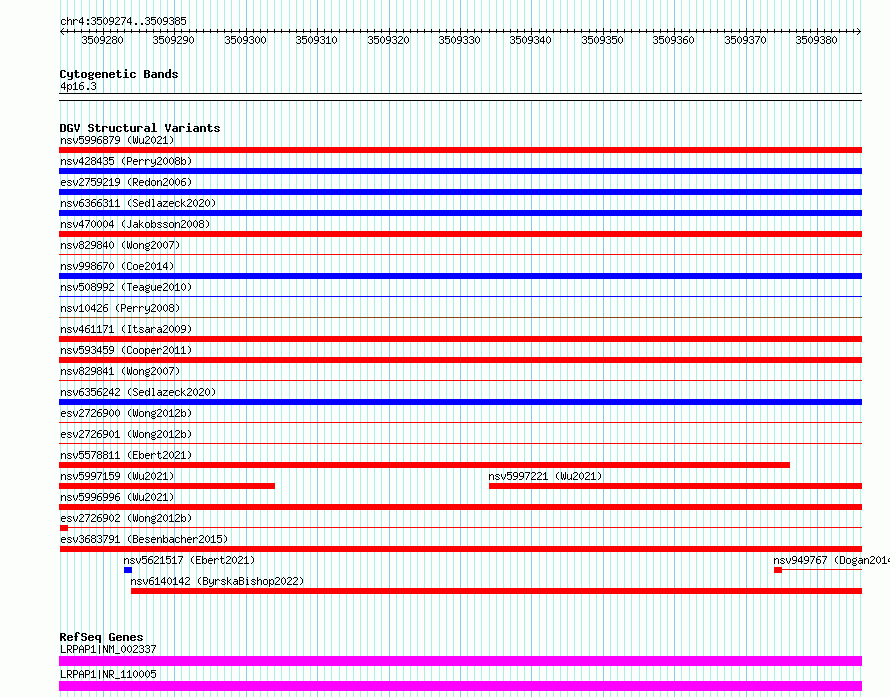Select the nsv428435 (Perry2008b) variant label
The height and width of the screenshot is (697, 890).
coord(126,161)
